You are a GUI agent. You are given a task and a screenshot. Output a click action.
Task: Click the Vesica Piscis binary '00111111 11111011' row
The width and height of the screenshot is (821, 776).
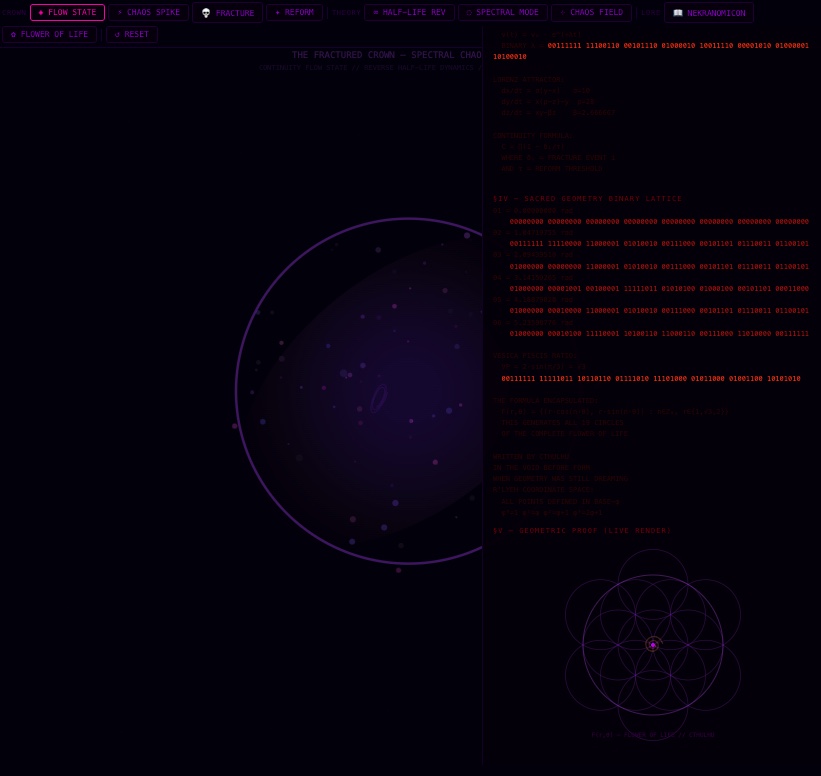651,379
